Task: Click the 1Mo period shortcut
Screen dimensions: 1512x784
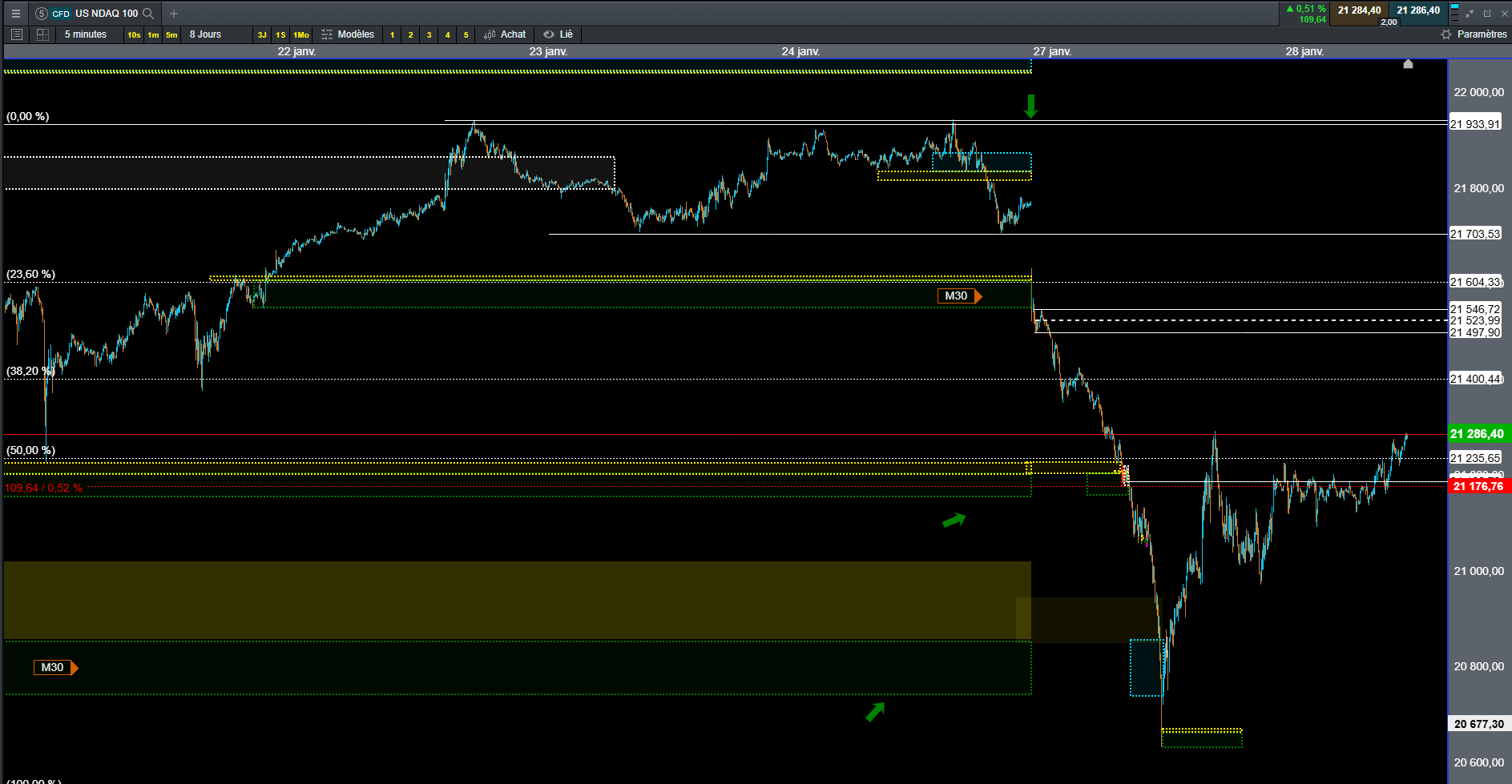Action: click(x=301, y=34)
